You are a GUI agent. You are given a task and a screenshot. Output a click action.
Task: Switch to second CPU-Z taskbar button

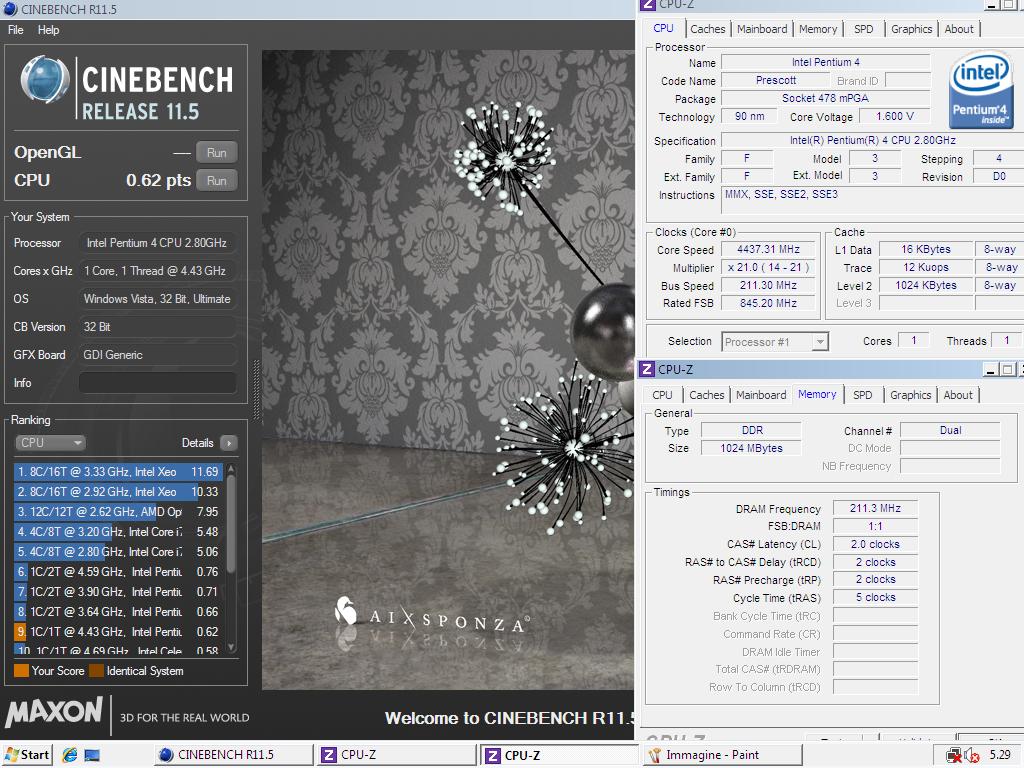559,755
